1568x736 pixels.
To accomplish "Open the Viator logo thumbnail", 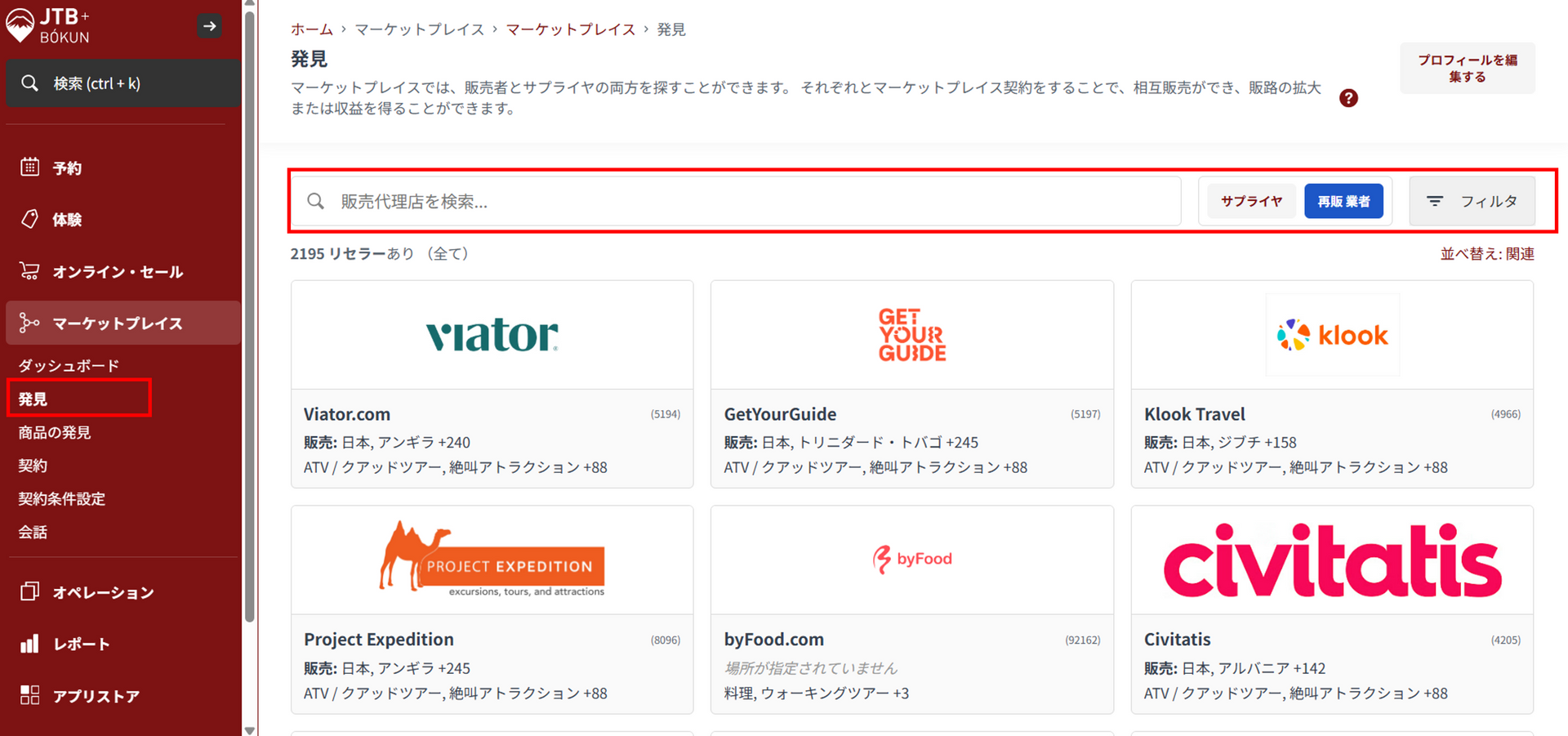I will [492, 335].
